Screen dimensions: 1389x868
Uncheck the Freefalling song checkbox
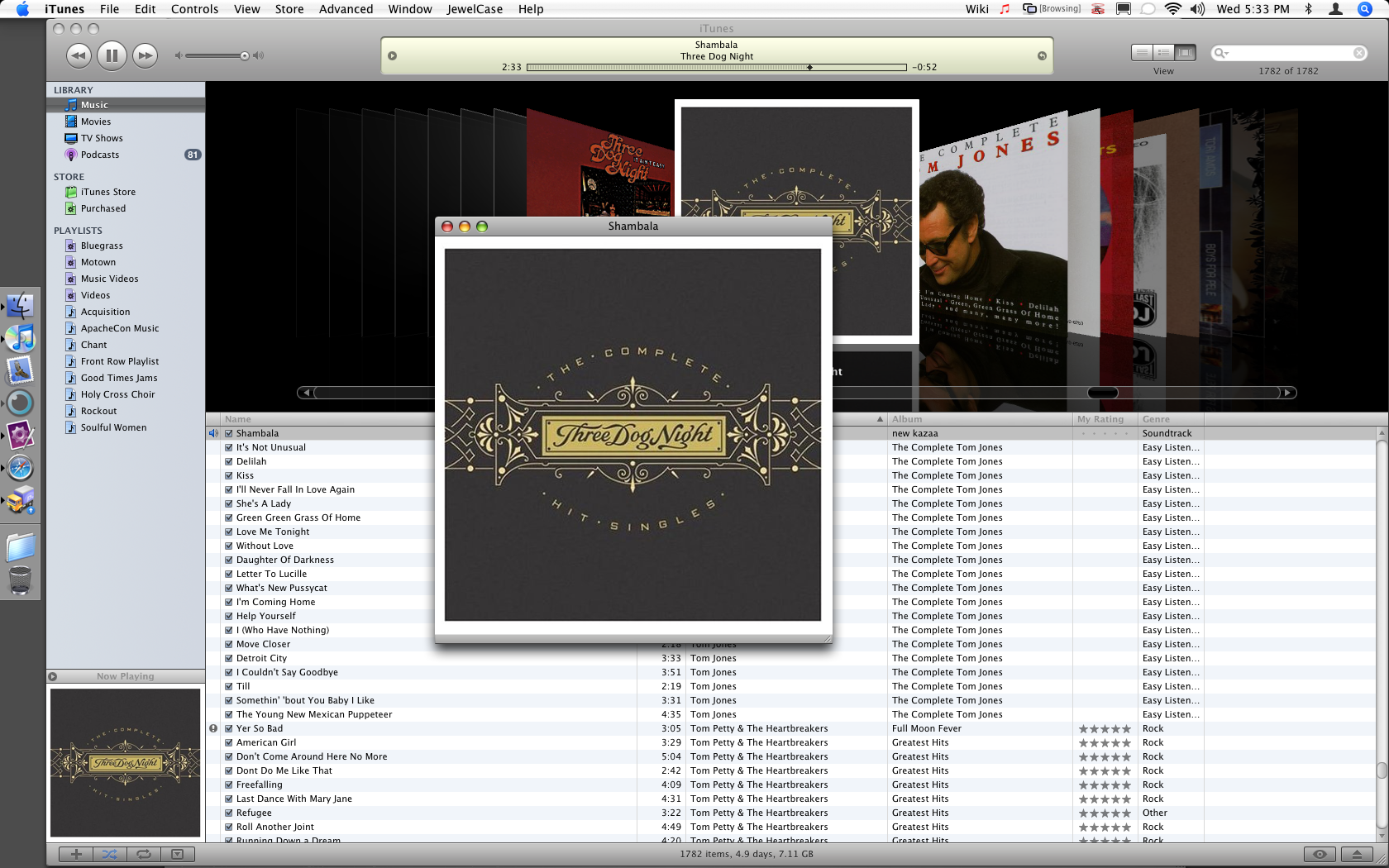(229, 785)
